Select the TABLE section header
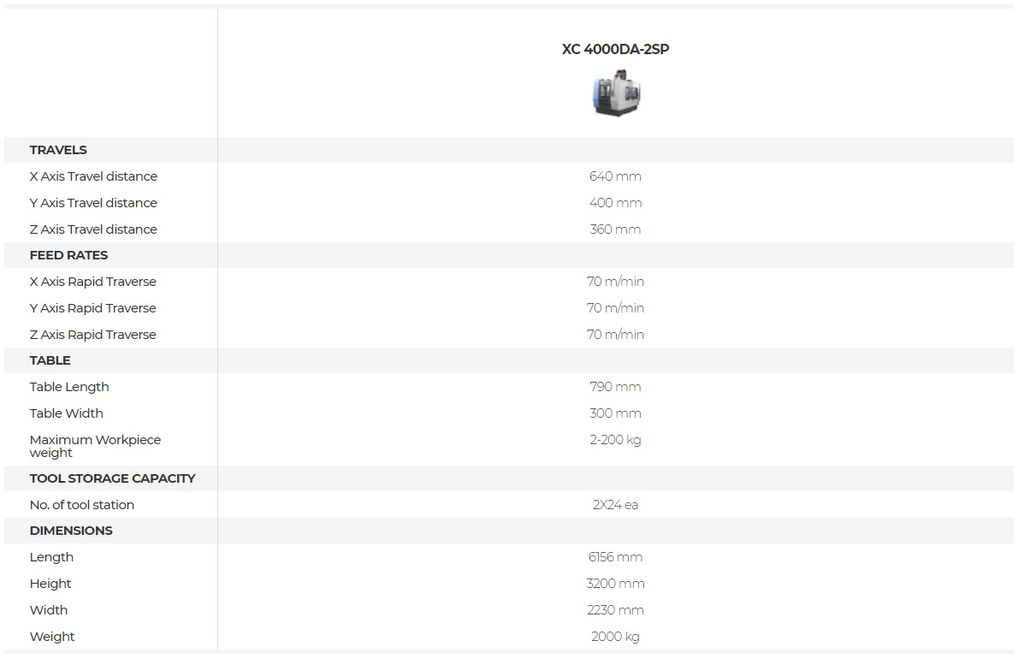 click(50, 360)
